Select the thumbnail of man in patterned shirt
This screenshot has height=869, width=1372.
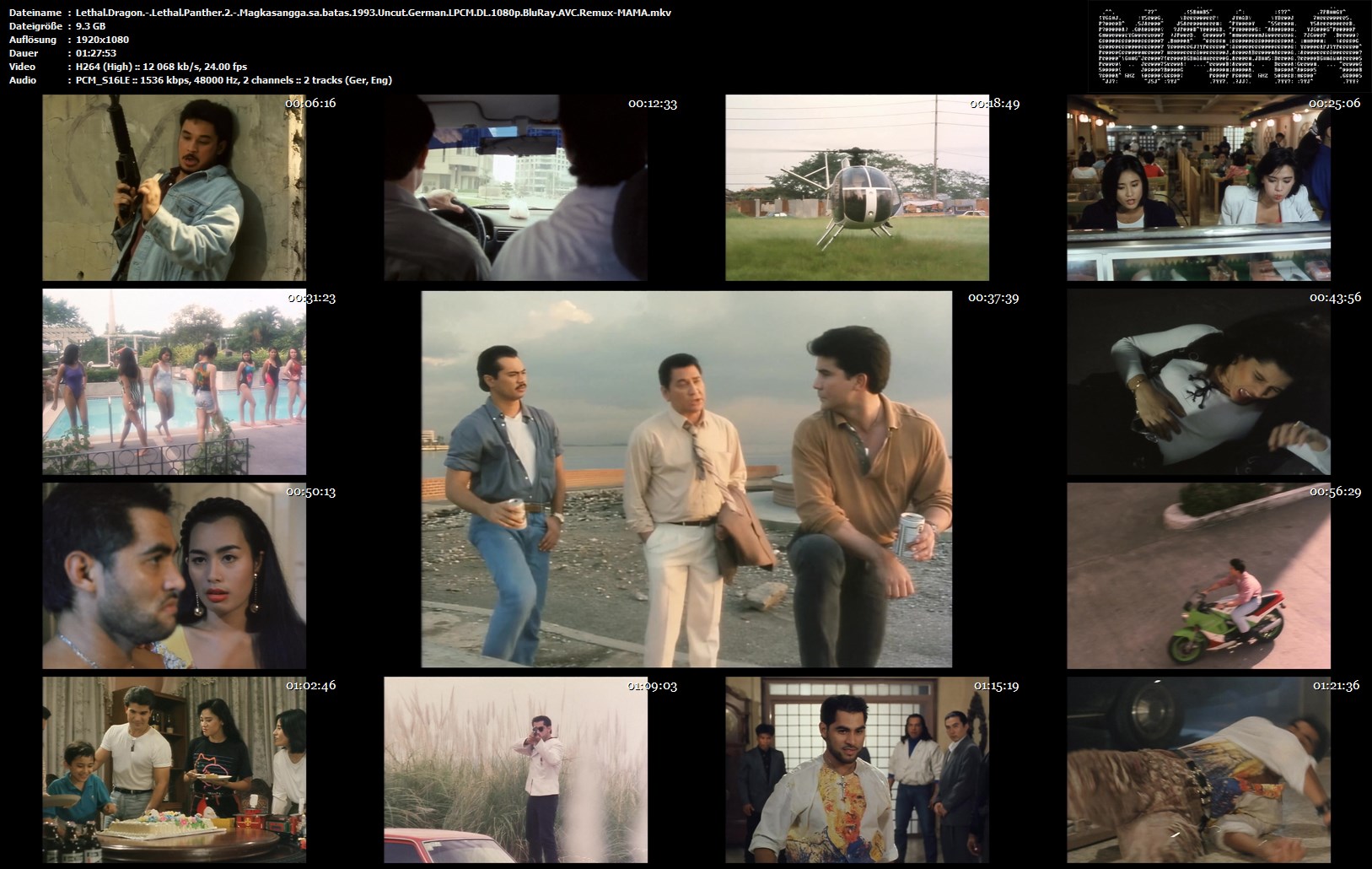pos(857,769)
